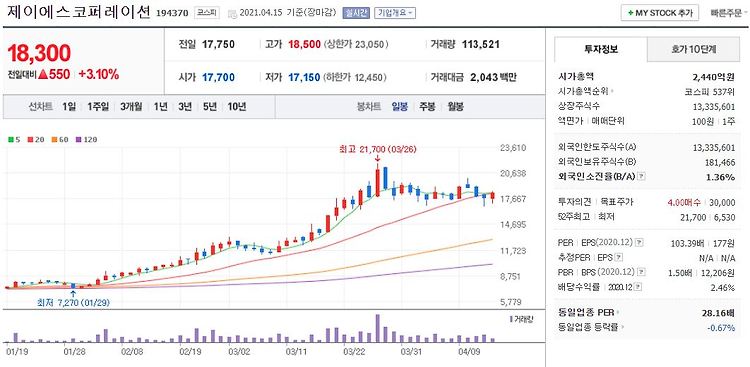Open help icon next to PBR BPS(2020.12)

641,272
